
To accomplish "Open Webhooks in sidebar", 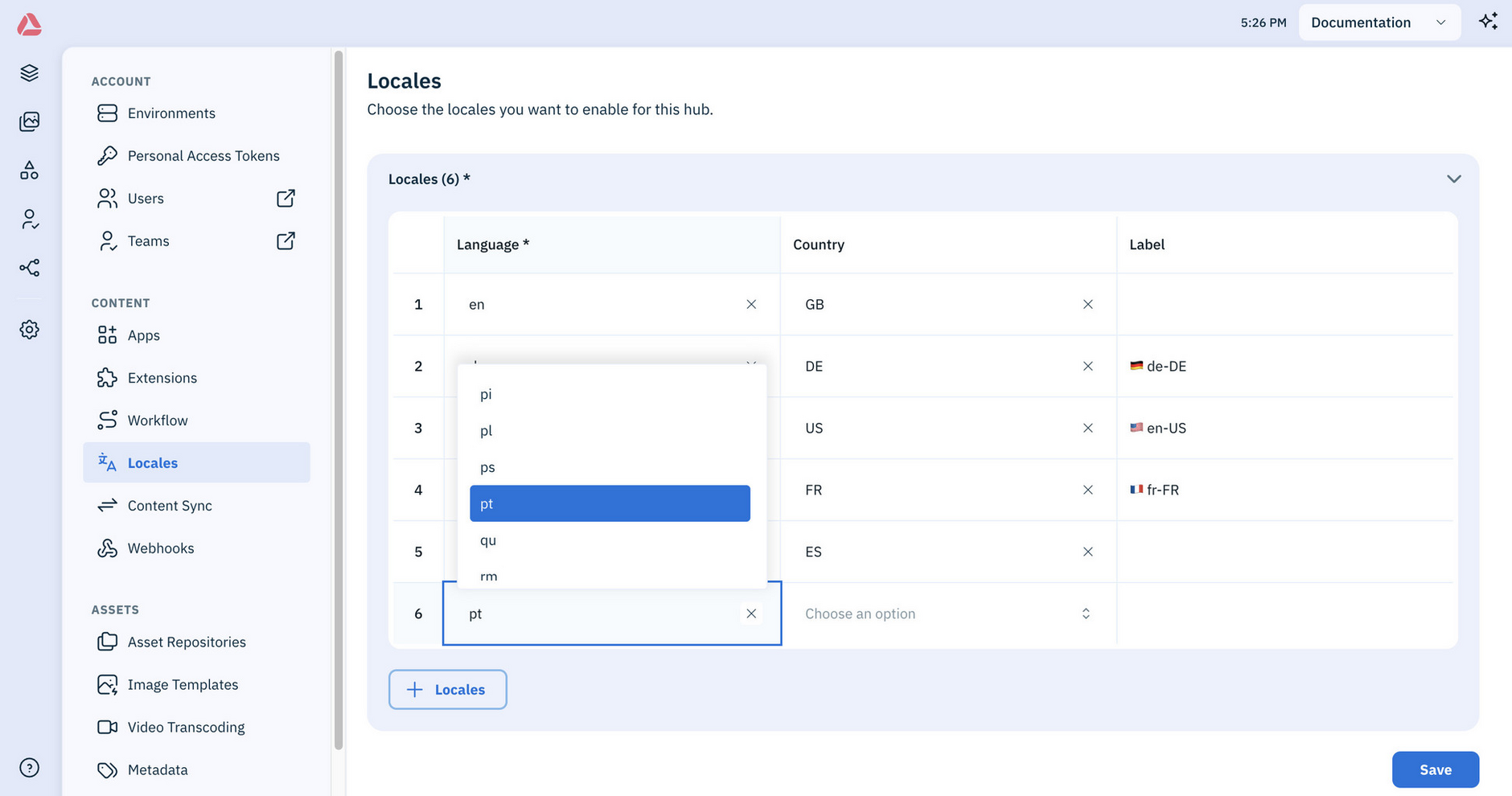I will (x=196, y=548).
